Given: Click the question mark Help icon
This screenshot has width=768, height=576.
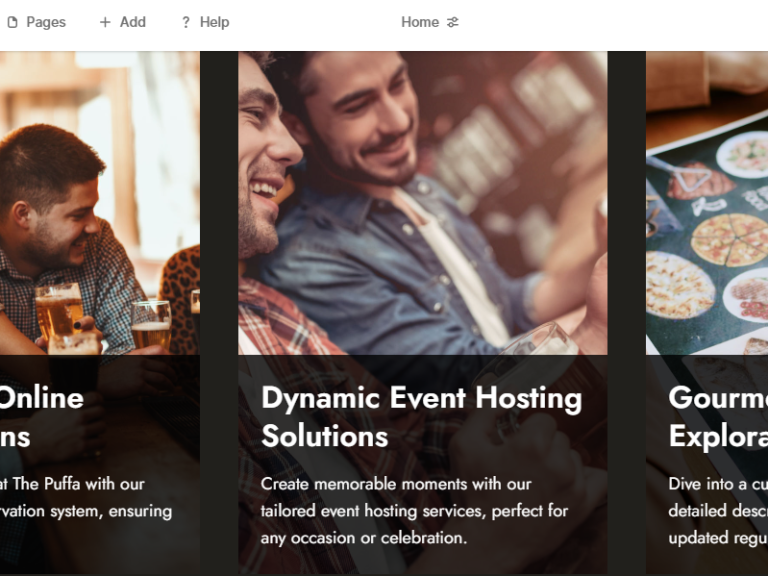Looking at the screenshot, I should point(185,22).
